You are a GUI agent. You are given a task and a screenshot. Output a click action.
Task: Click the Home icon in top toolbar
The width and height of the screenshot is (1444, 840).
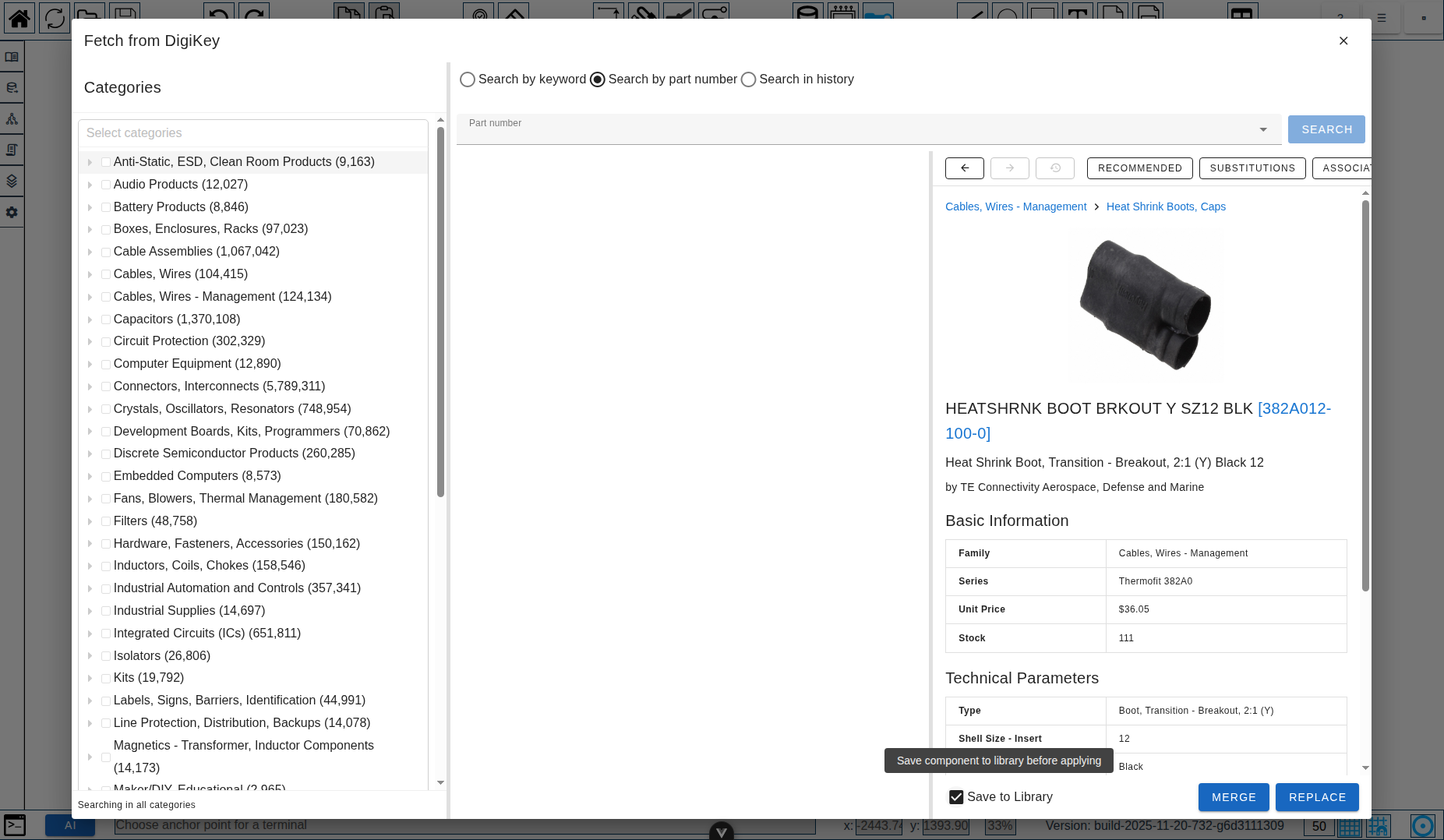coord(19,17)
